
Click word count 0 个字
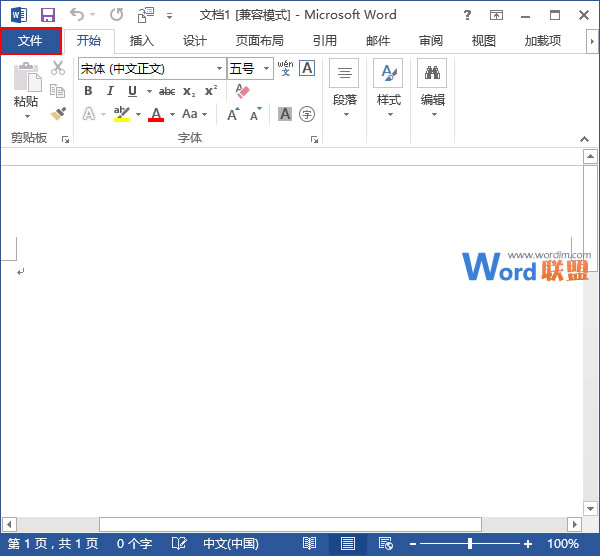(x=134, y=544)
